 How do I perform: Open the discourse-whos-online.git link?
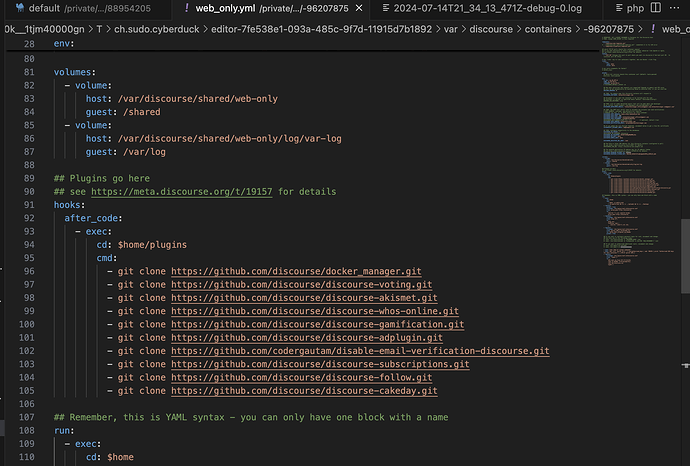click(315, 311)
